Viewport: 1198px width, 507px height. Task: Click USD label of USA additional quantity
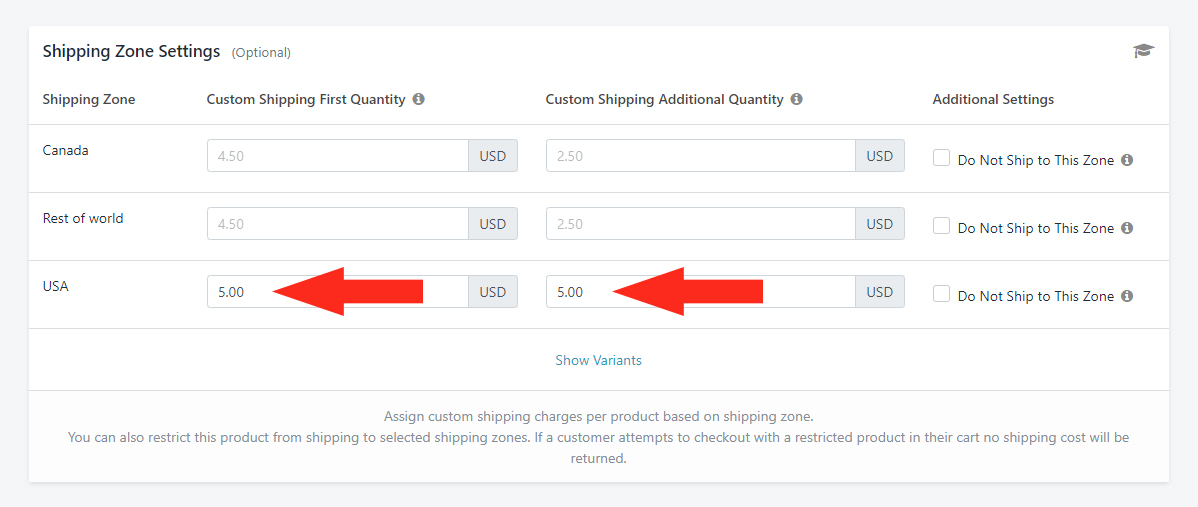[880, 292]
